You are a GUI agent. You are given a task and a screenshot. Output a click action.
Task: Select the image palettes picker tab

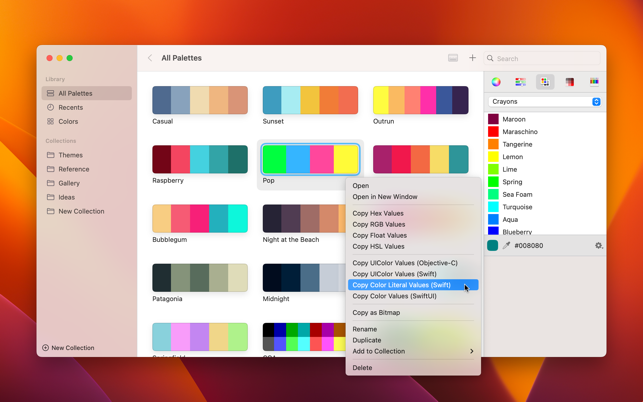tap(569, 82)
